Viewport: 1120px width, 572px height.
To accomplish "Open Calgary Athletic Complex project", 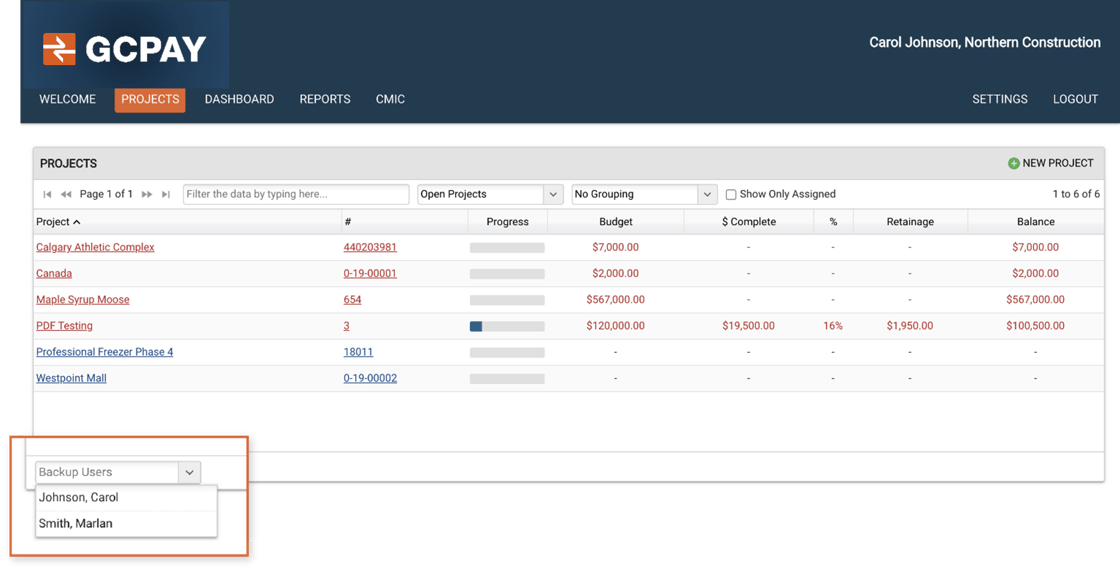I will [x=95, y=247].
